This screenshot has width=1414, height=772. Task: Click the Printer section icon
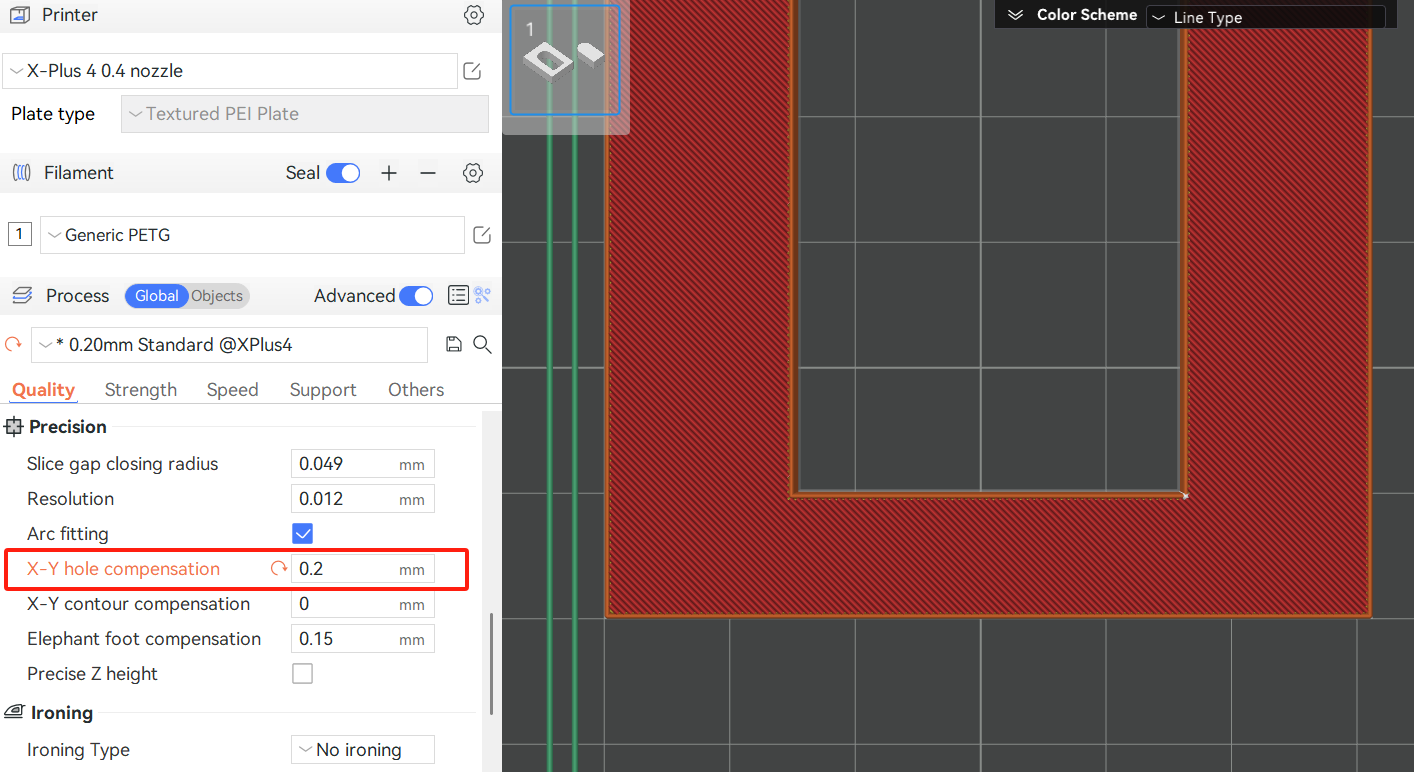(20, 15)
